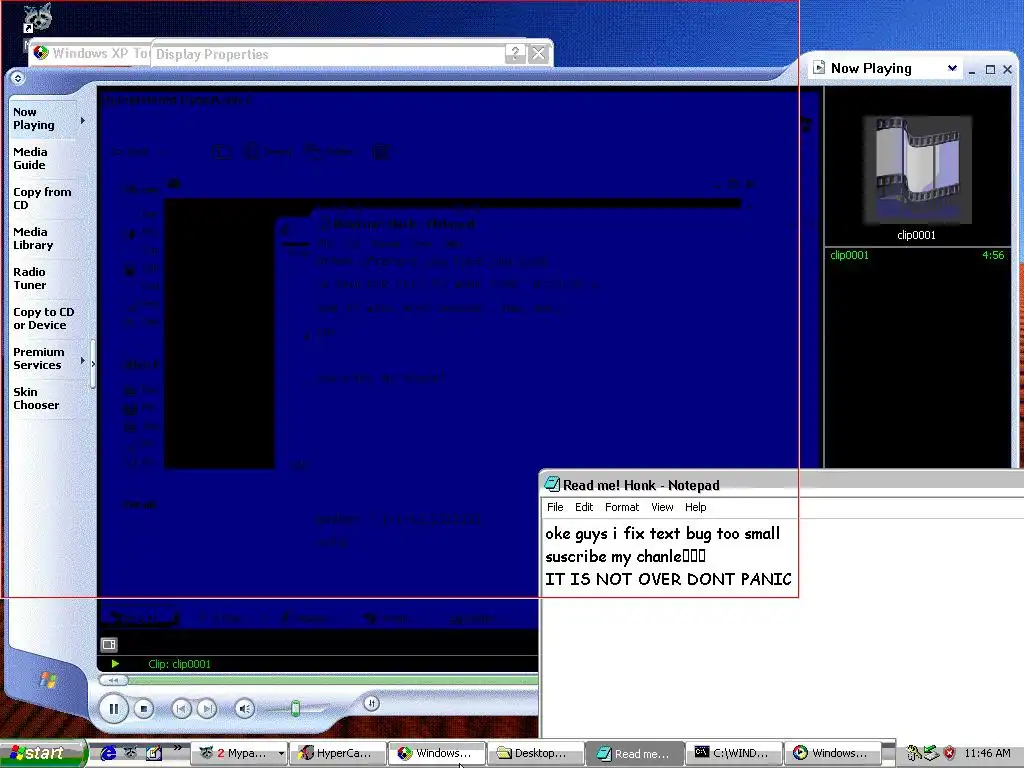Viewport: 1024px width, 768px height.
Task: Click the keys tray icon
Action: click(914, 753)
